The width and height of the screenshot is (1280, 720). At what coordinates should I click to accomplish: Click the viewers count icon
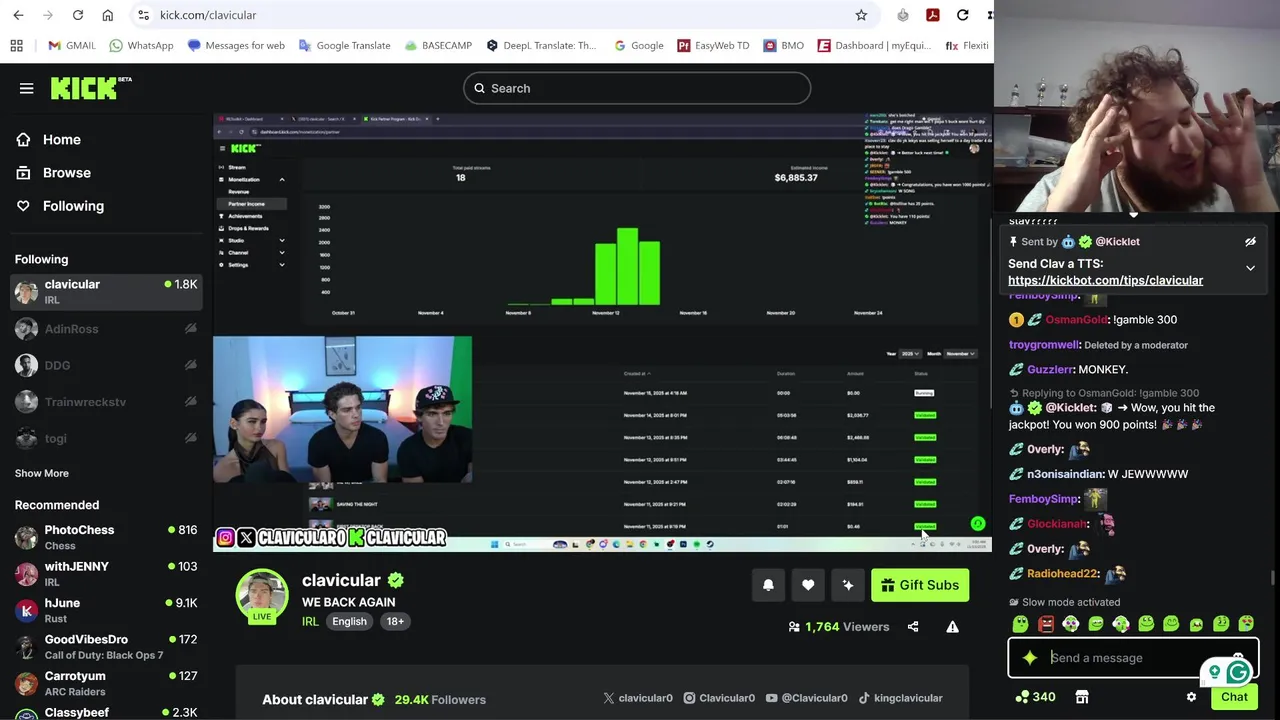pos(794,627)
